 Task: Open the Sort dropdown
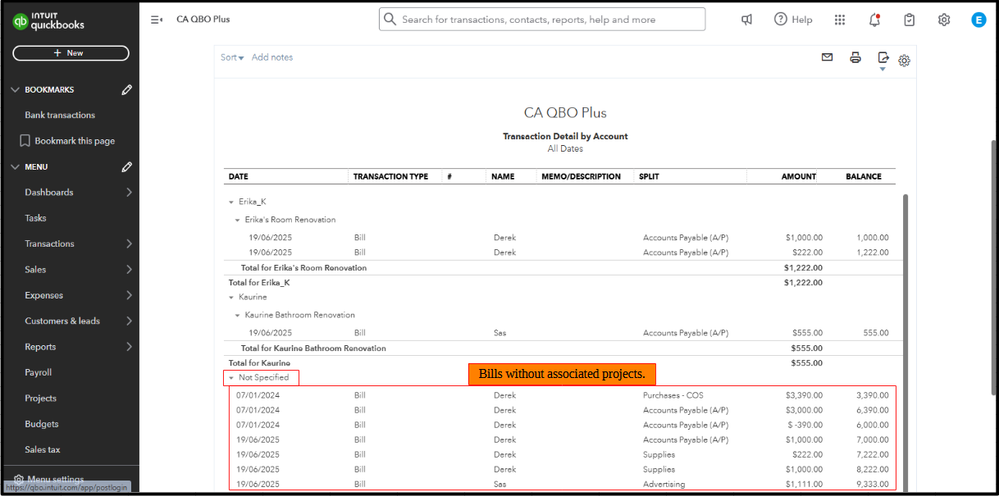(232, 57)
